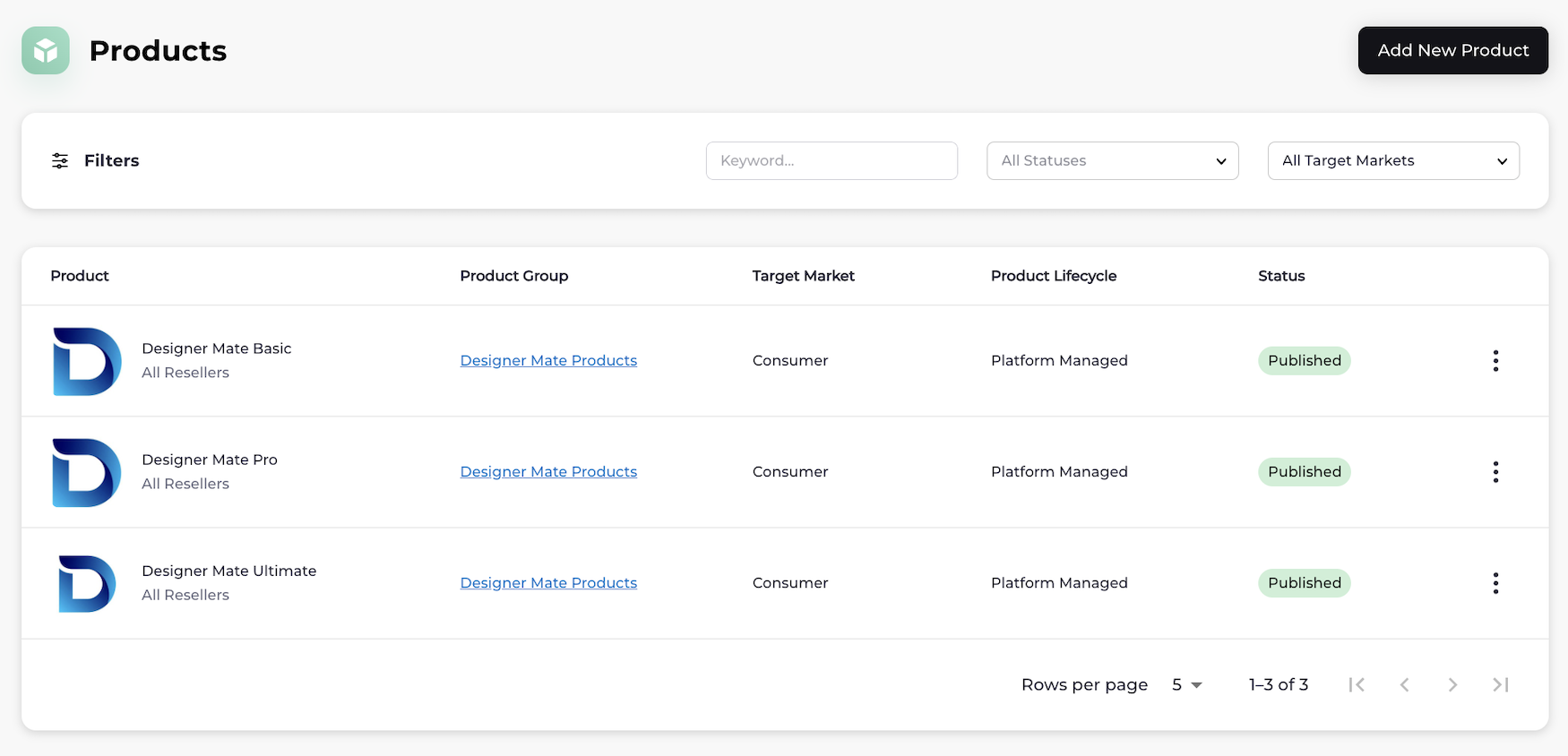This screenshot has height=756, width=1568.
Task: Select the Designer Mate Pro product name
Action: click(x=210, y=460)
